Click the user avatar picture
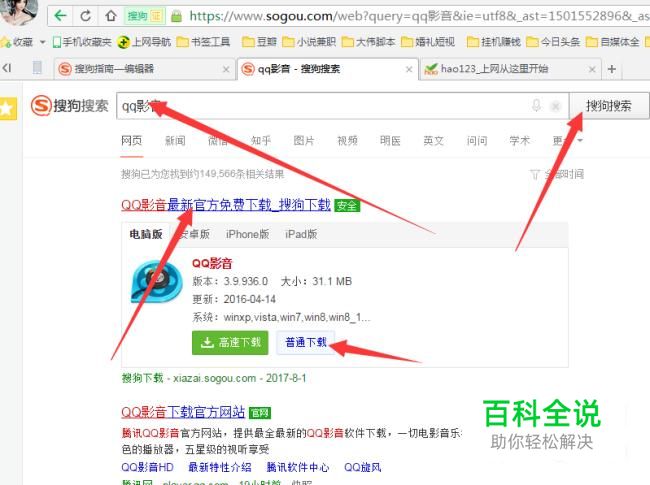Screen dimensions: 650x485 click(x=19, y=12)
